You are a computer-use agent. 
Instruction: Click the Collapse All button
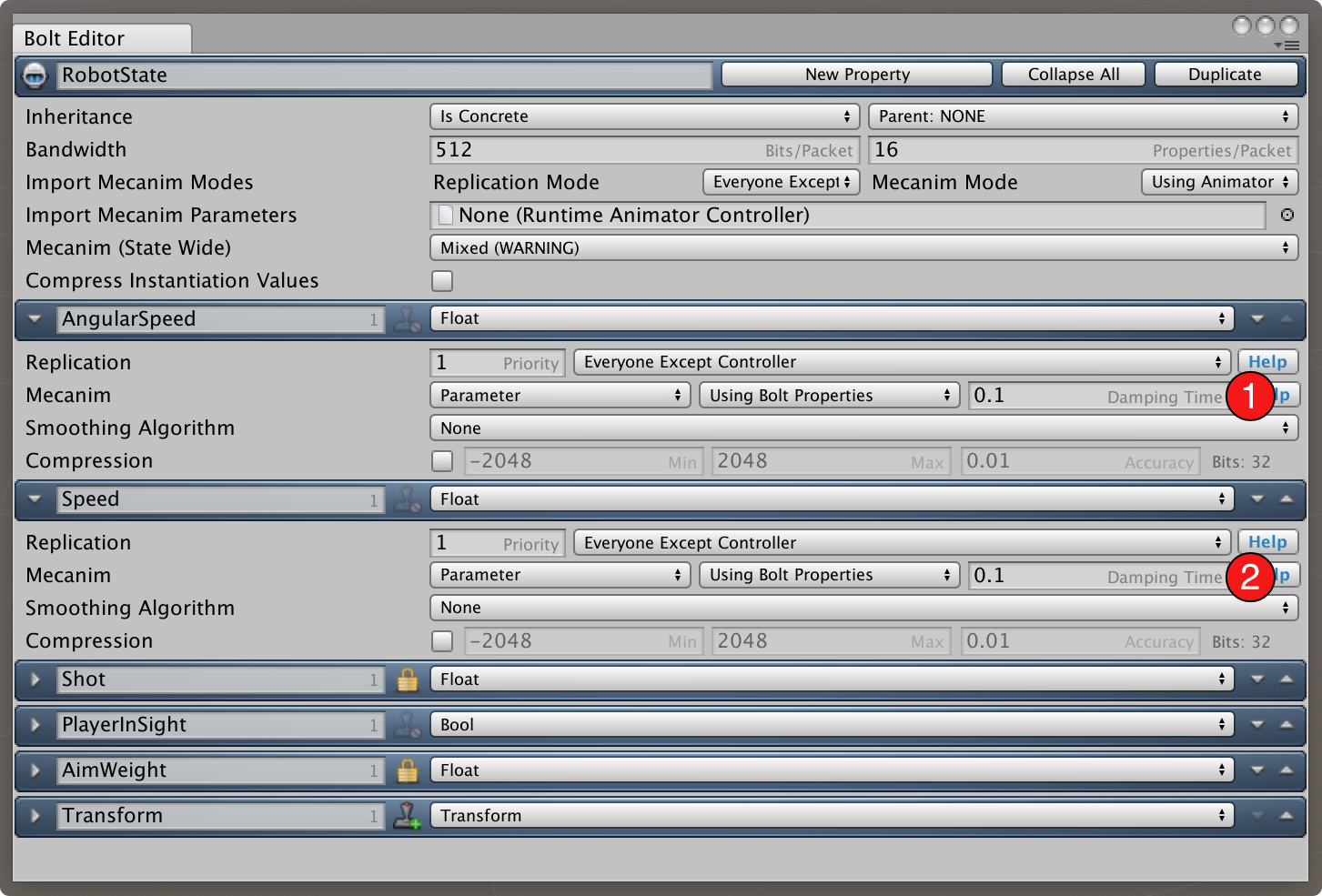point(1074,75)
